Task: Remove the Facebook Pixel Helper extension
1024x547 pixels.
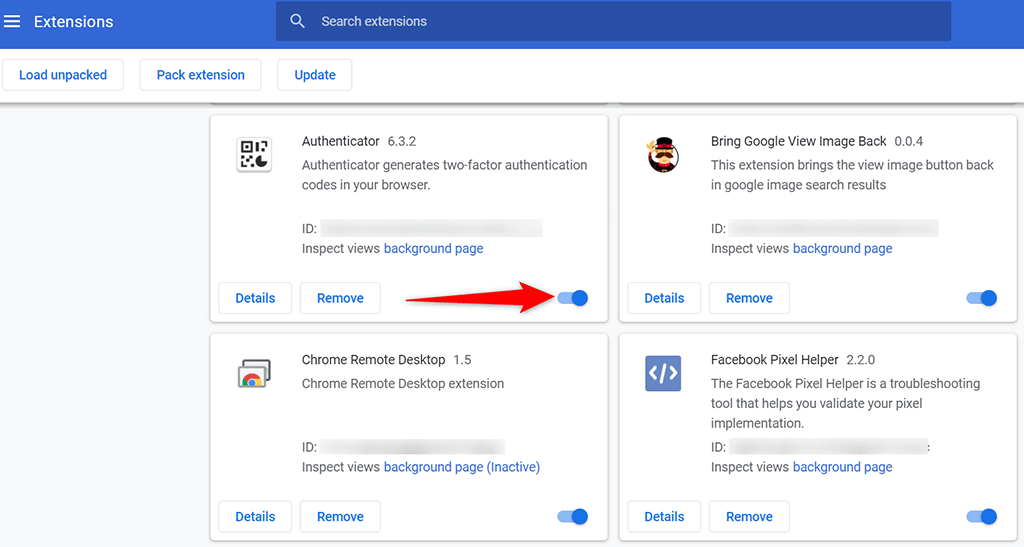Action: coord(749,517)
